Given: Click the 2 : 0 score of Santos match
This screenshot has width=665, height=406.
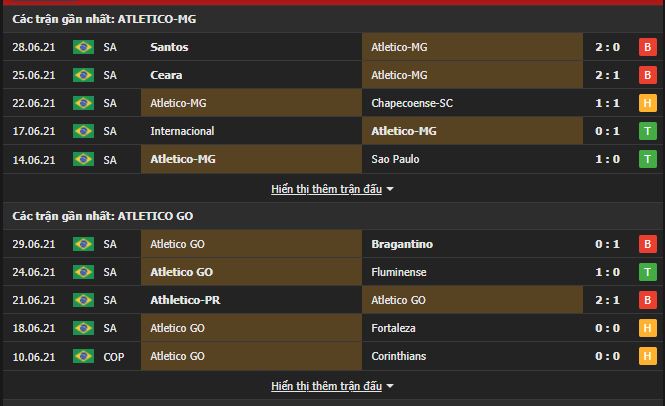Looking at the screenshot, I should coord(608,47).
